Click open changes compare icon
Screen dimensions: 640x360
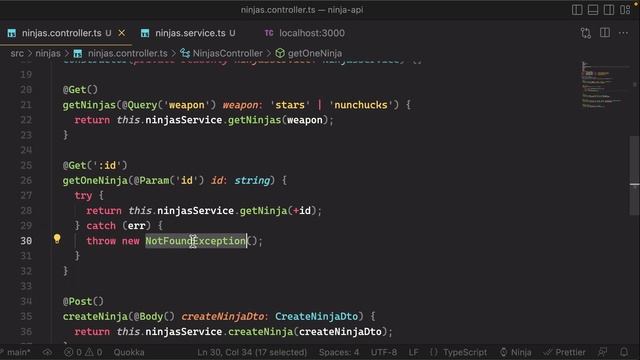tap(586, 33)
